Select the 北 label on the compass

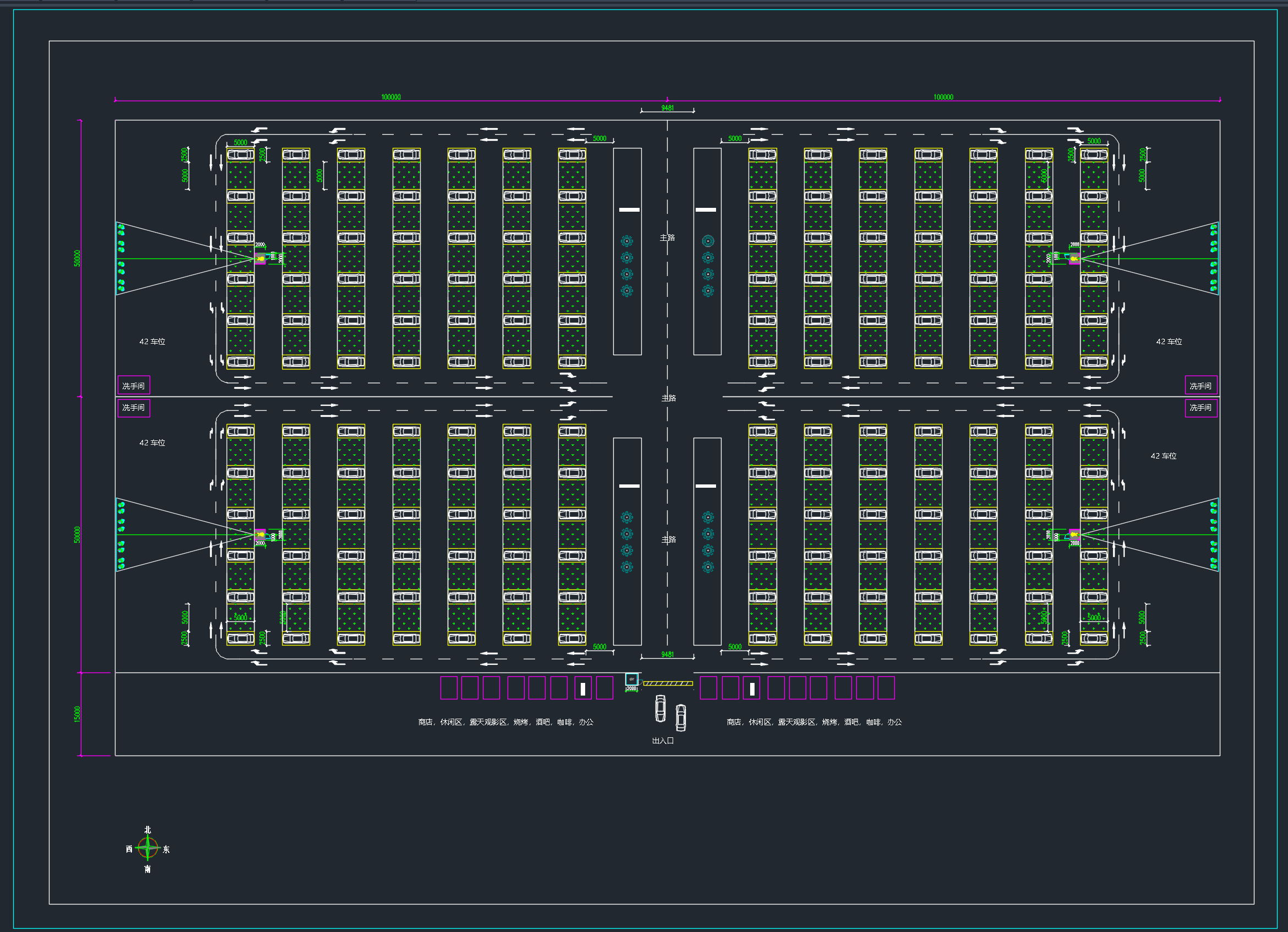click(147, 830)
